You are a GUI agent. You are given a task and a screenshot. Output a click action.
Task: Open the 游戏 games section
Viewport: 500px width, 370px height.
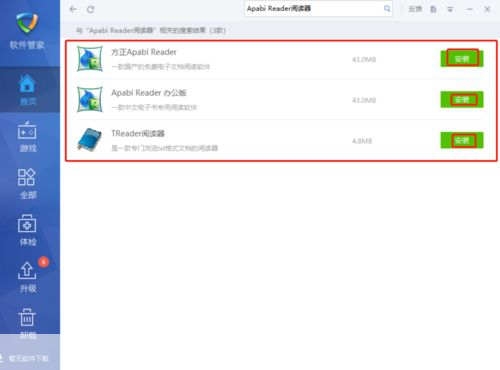[27, 137]
